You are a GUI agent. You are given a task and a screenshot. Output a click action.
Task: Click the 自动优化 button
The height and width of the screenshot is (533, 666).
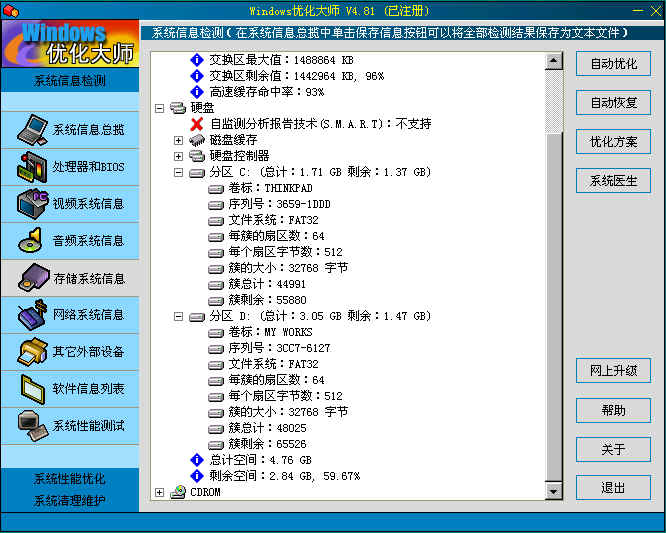coord(613,64)
